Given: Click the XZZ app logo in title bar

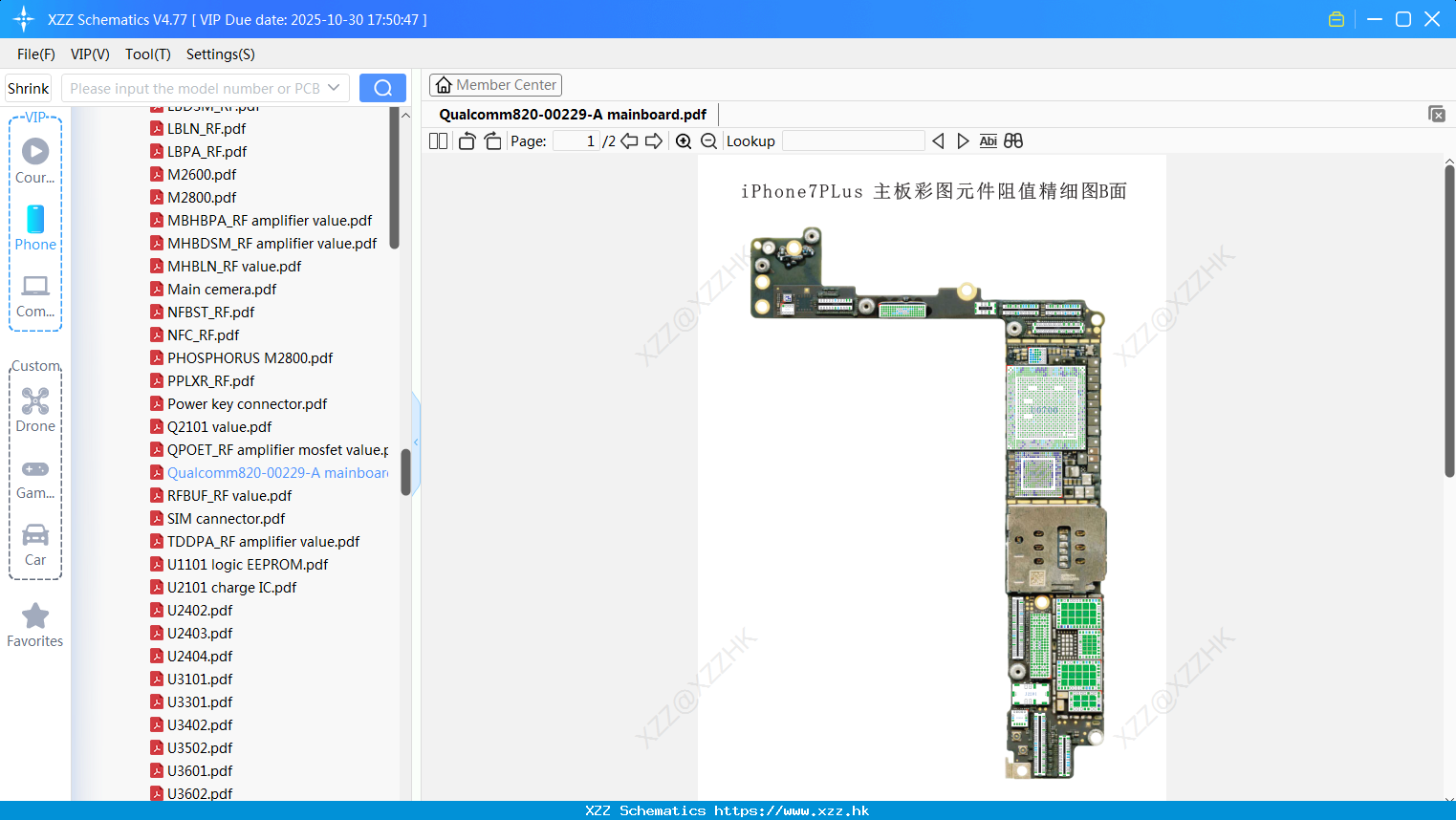Looking at the screenshot, I should tap(24, 19).
